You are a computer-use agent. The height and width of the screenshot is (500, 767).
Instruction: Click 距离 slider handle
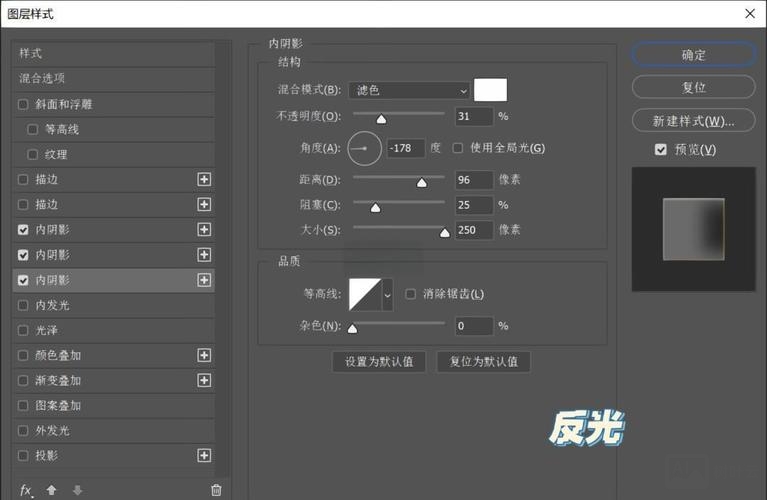click(422, 182)
